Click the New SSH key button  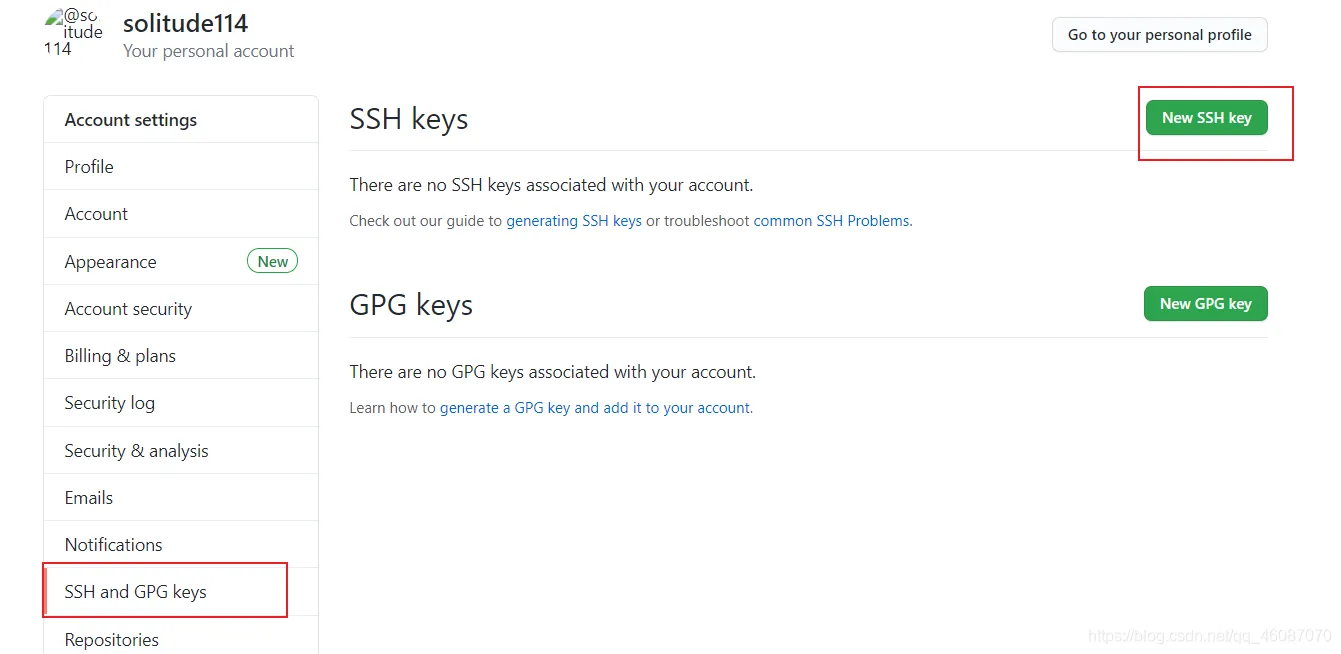click(1206, 118)
